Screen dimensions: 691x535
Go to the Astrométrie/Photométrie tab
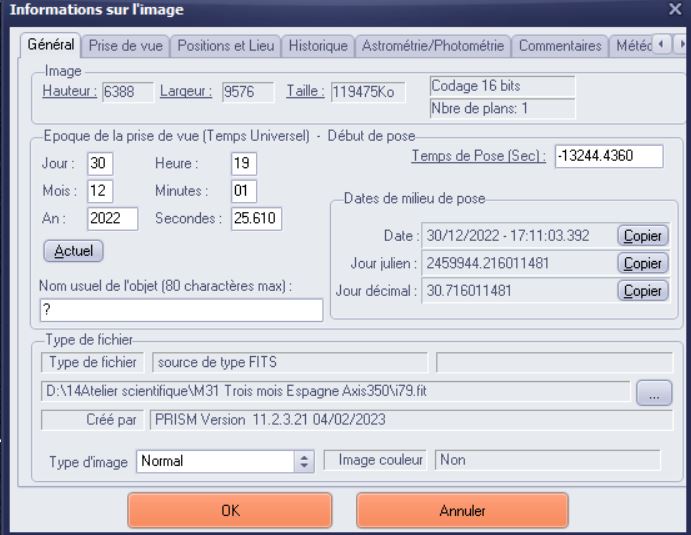[432, 46]
